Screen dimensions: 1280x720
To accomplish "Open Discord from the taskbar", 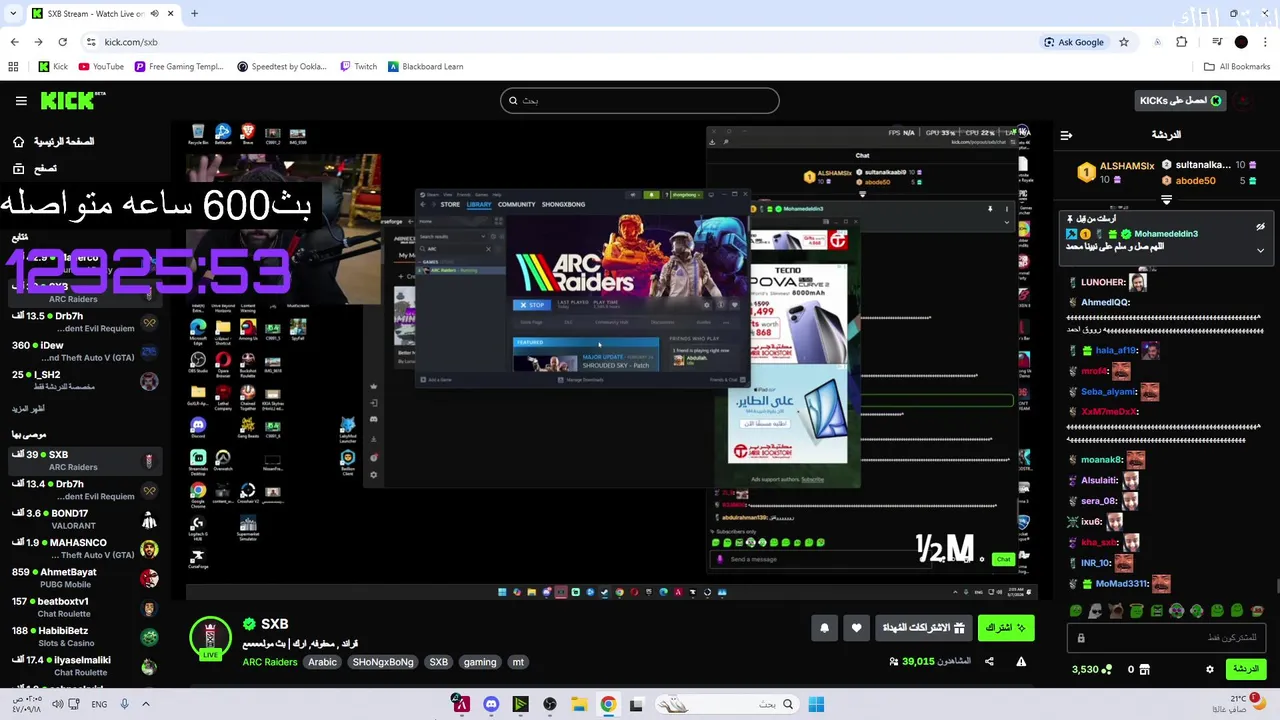I will click(x=491, y=705).
